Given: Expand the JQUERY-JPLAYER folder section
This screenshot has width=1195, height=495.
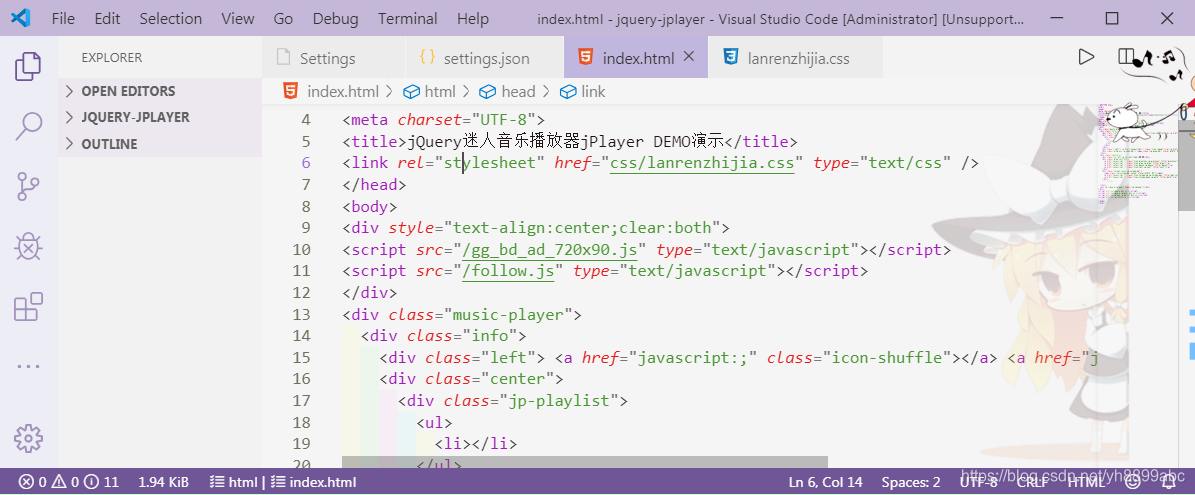Looking at the screenshot, I should tap(160, 117).
